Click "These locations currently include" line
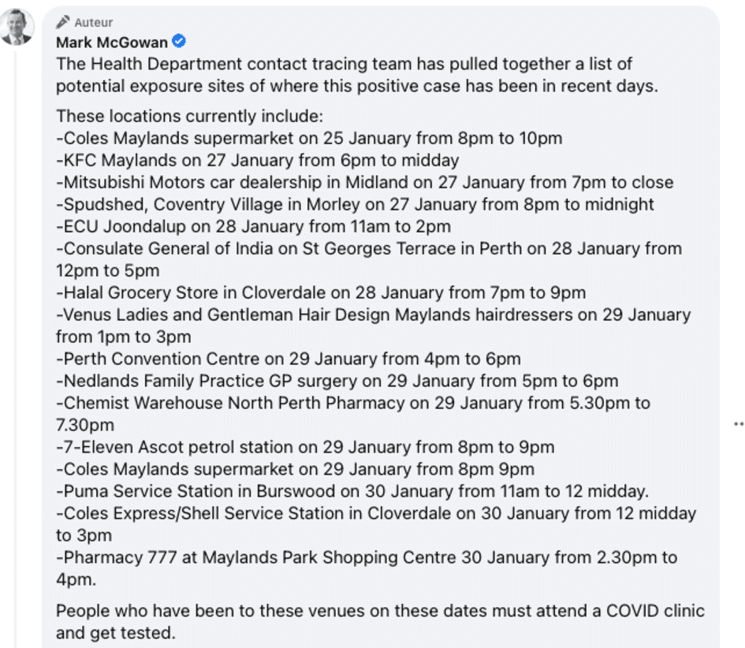The image size is (745, 648). click(x=190, y=116)
